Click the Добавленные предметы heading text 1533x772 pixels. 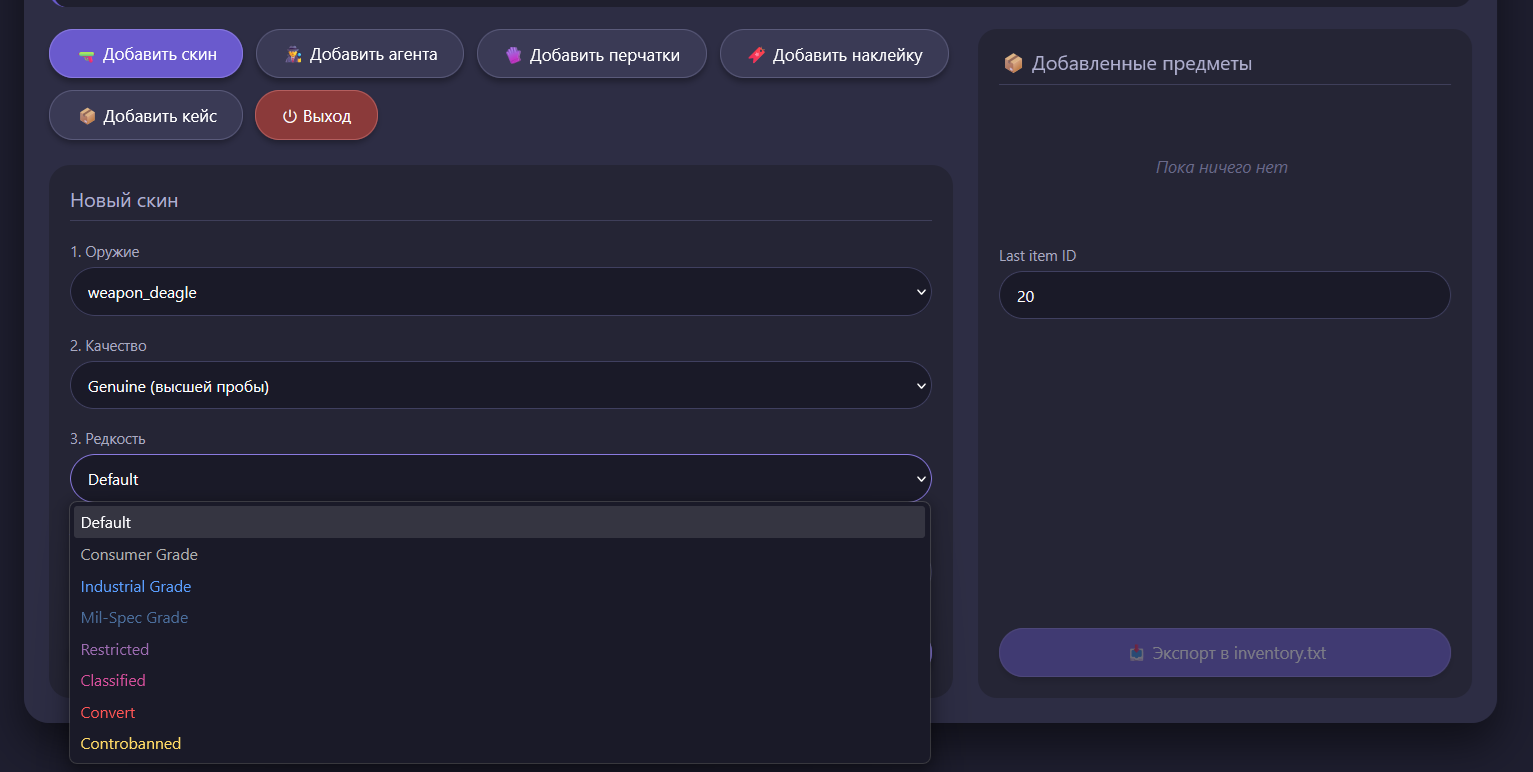[x=1142, y=64]
